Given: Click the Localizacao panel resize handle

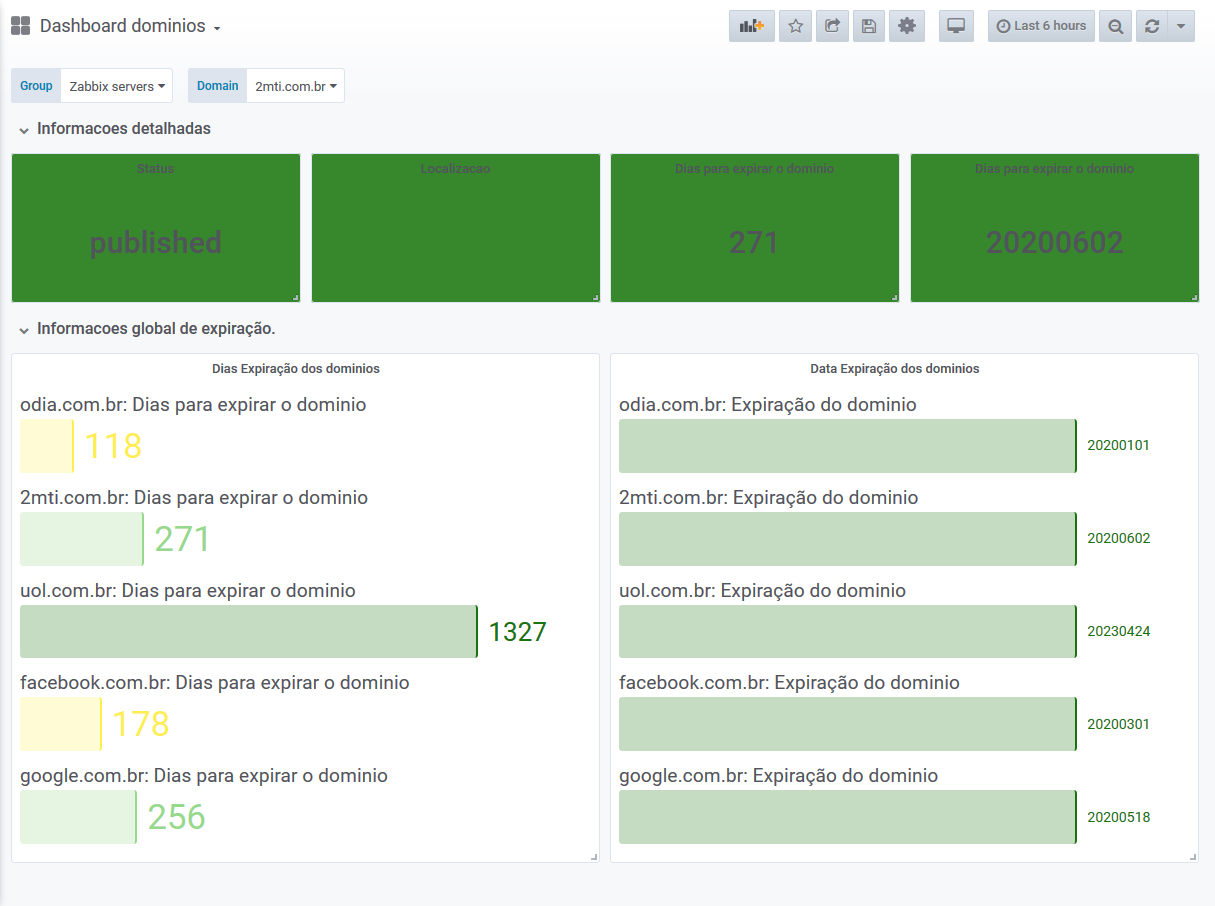Looking at the screenshot, I should [595, 297].
